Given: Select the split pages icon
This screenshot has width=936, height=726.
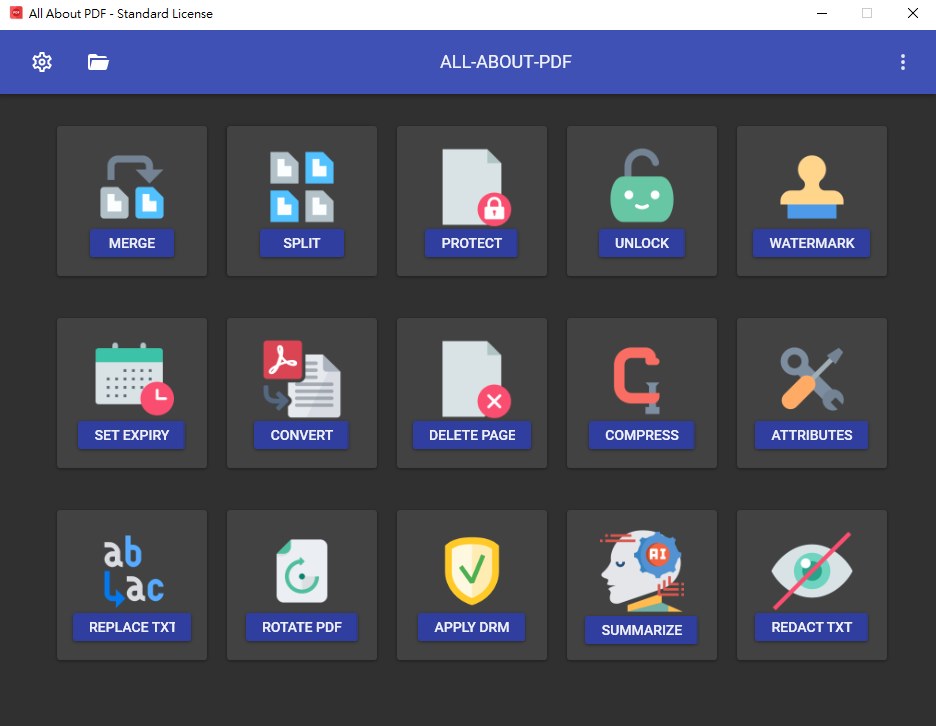Looking at the screenshot, I should coord(302,187).
